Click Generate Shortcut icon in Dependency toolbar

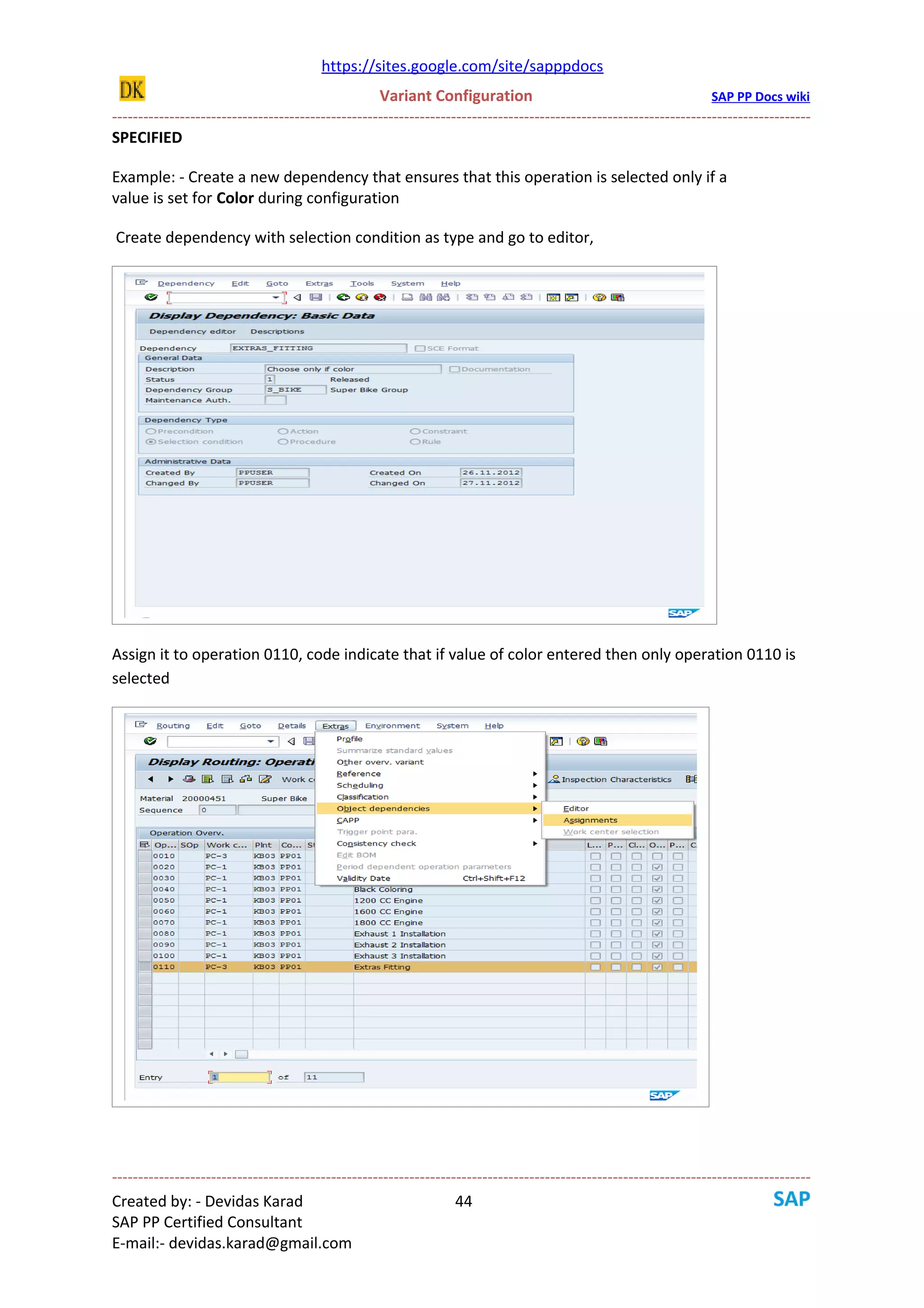pos(572,297)
